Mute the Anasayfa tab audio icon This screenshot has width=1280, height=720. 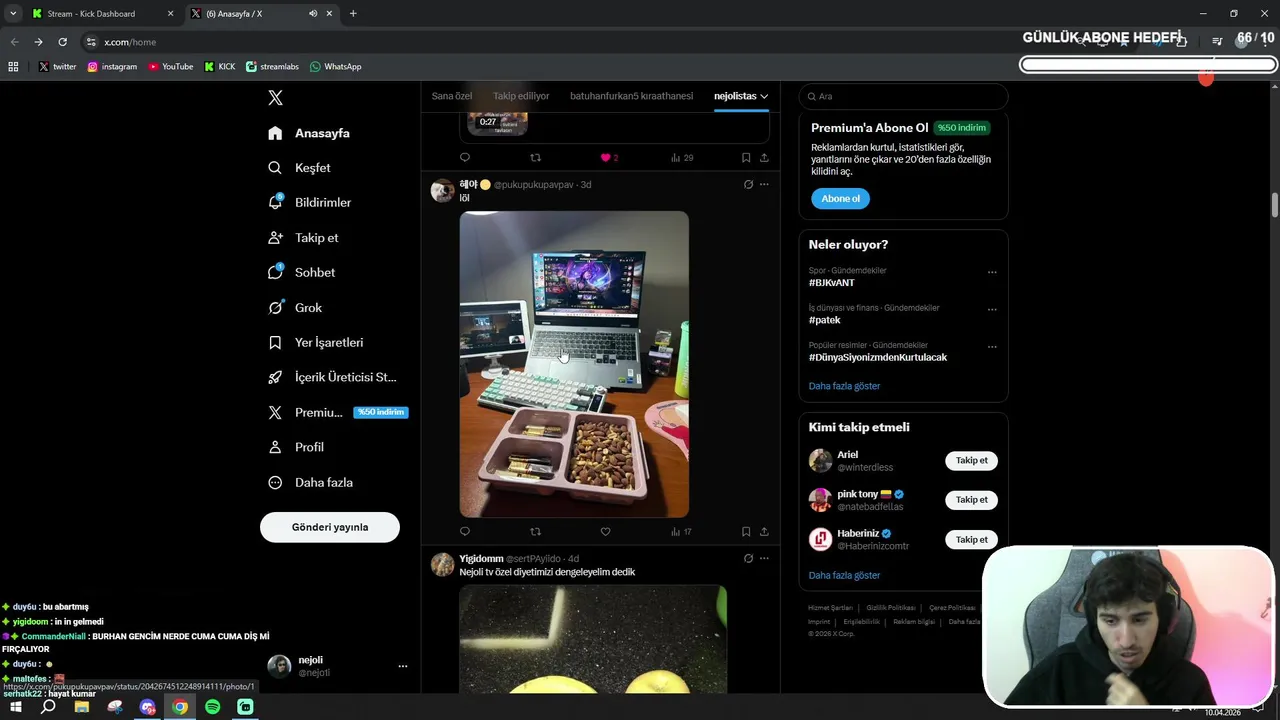click(313, 14)
